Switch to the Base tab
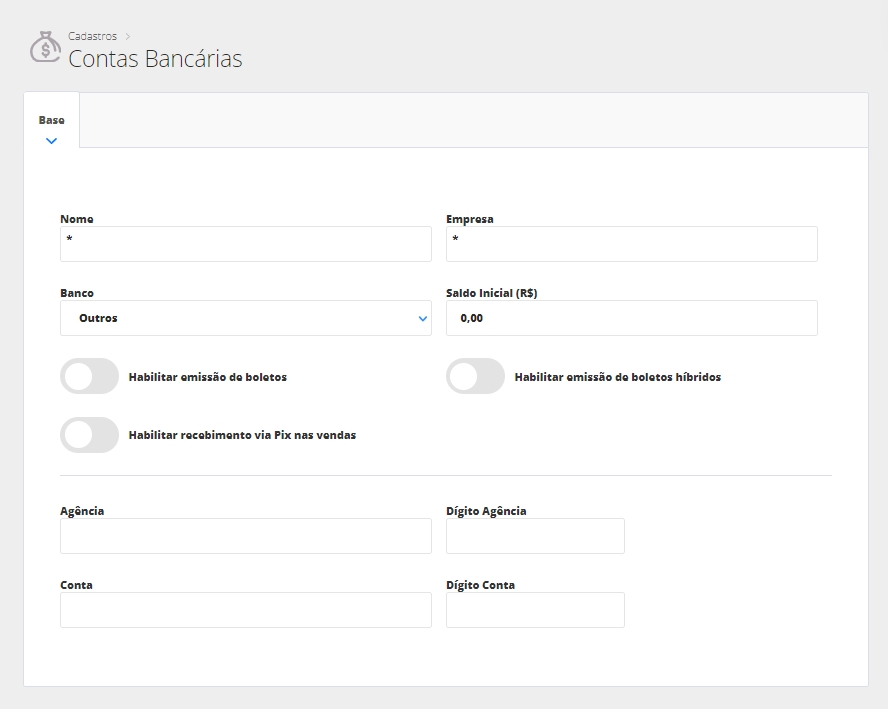888x709 pixels. (51, 120)
